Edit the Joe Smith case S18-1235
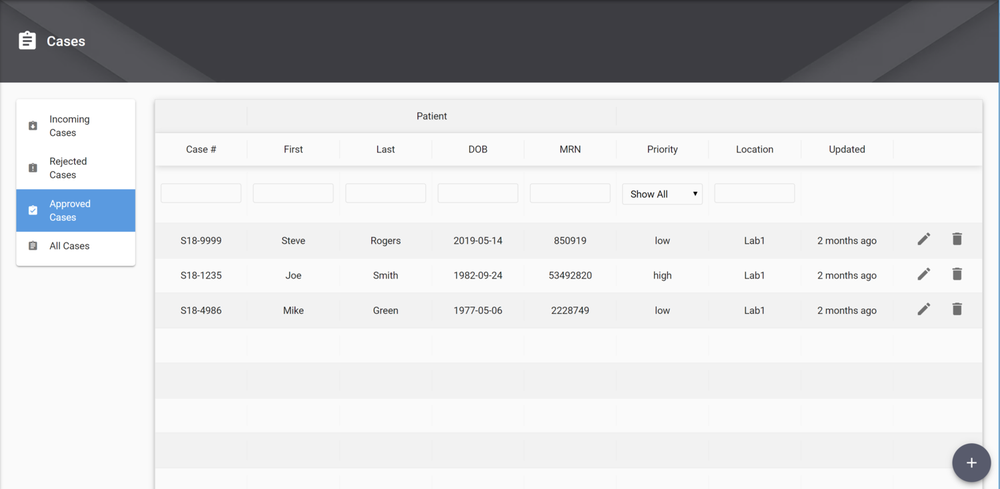The width and height of the screenshot is (1000, 489). [923, 274]
